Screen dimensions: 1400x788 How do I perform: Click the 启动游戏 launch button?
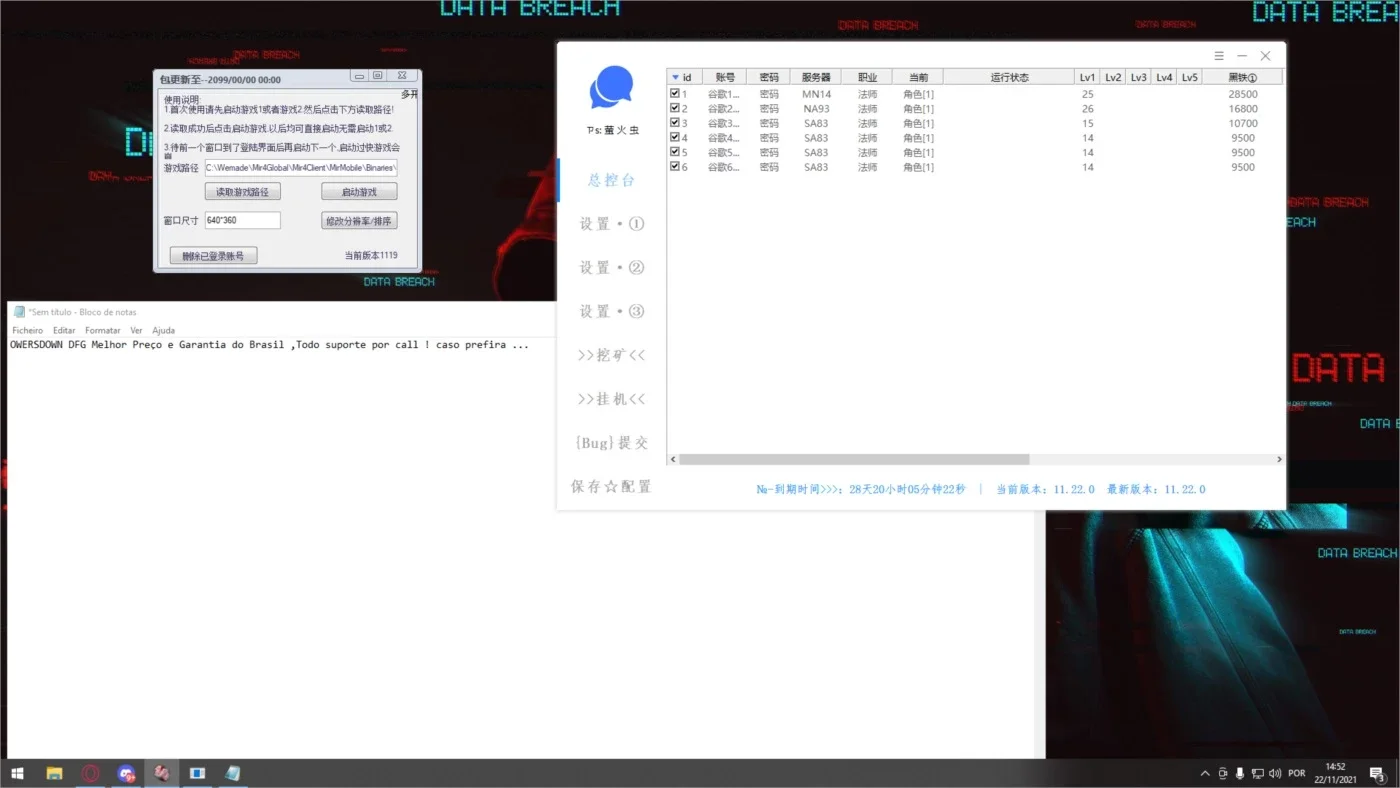coord(359,192)
